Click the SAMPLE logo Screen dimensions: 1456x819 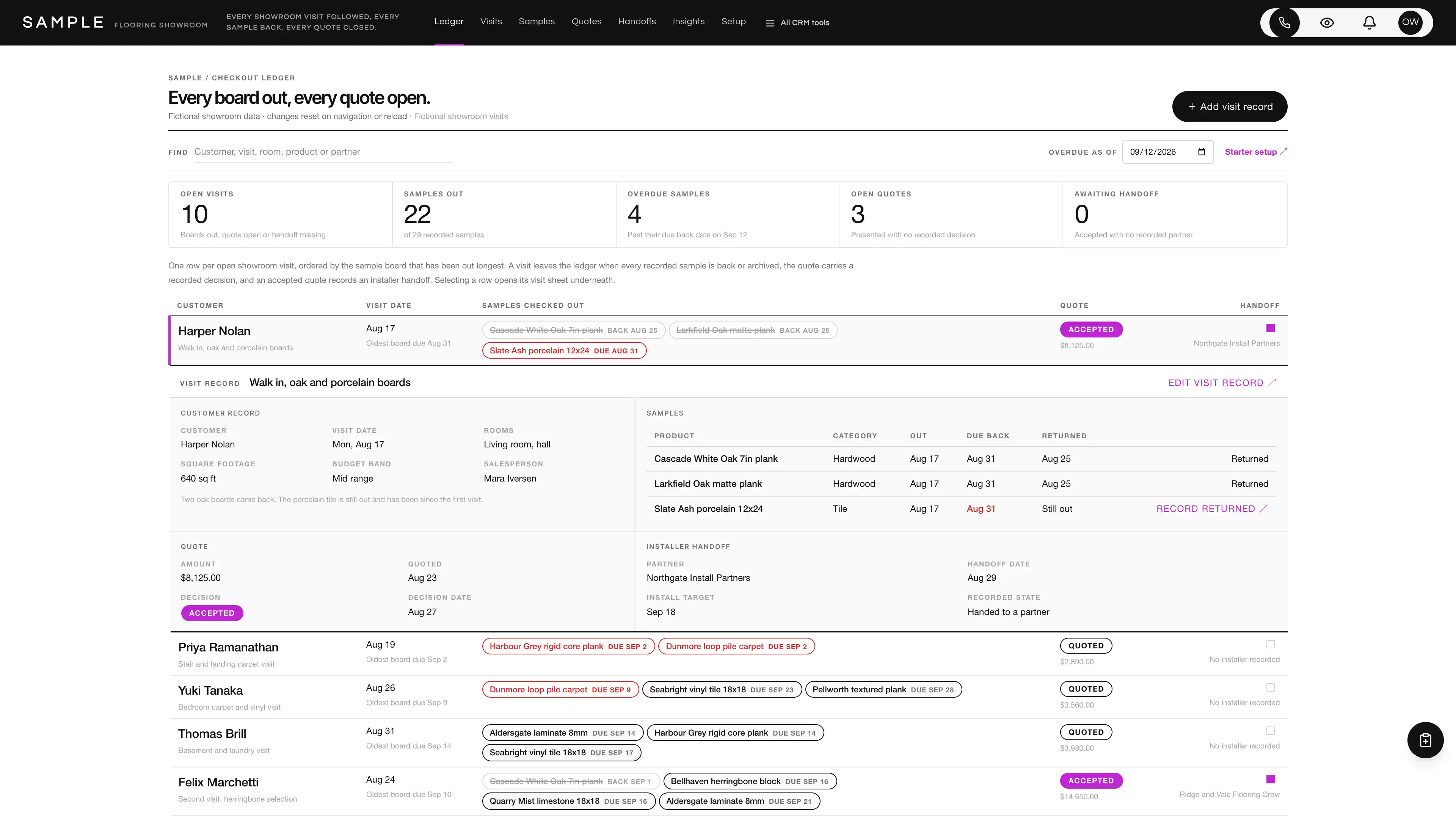tap(63, 23)
